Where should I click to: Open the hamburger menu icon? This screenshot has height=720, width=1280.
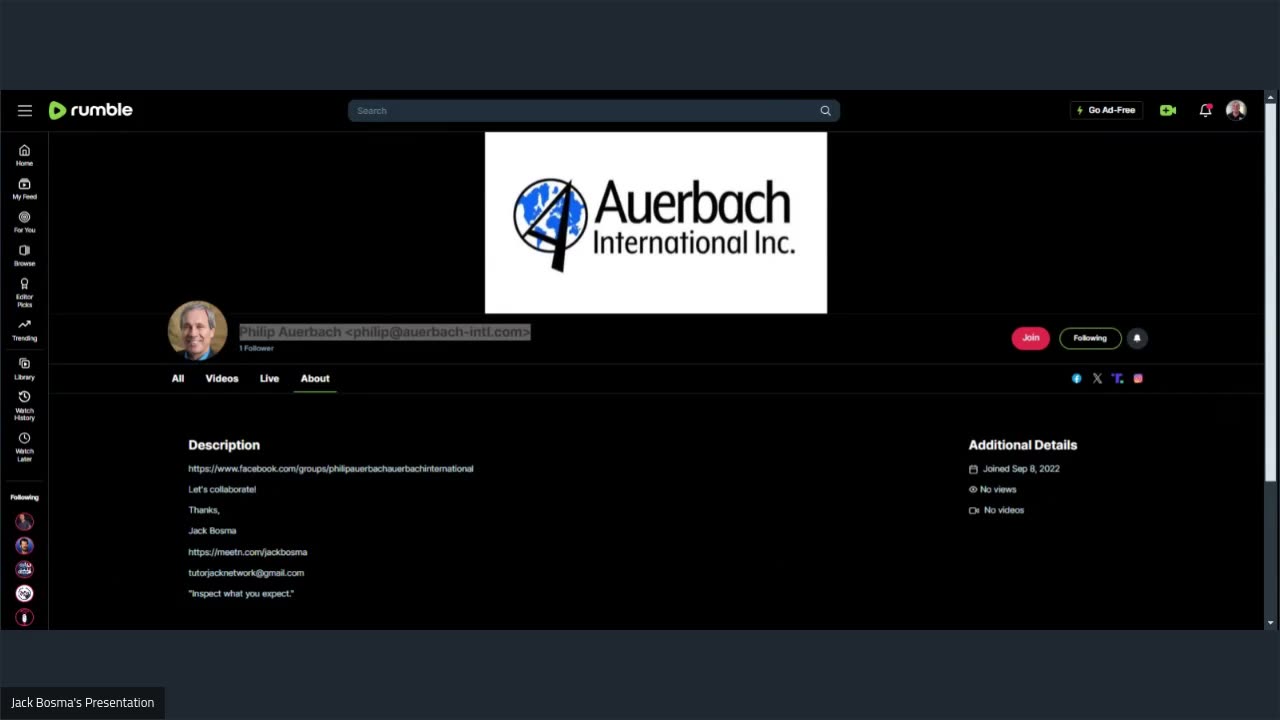25,111
